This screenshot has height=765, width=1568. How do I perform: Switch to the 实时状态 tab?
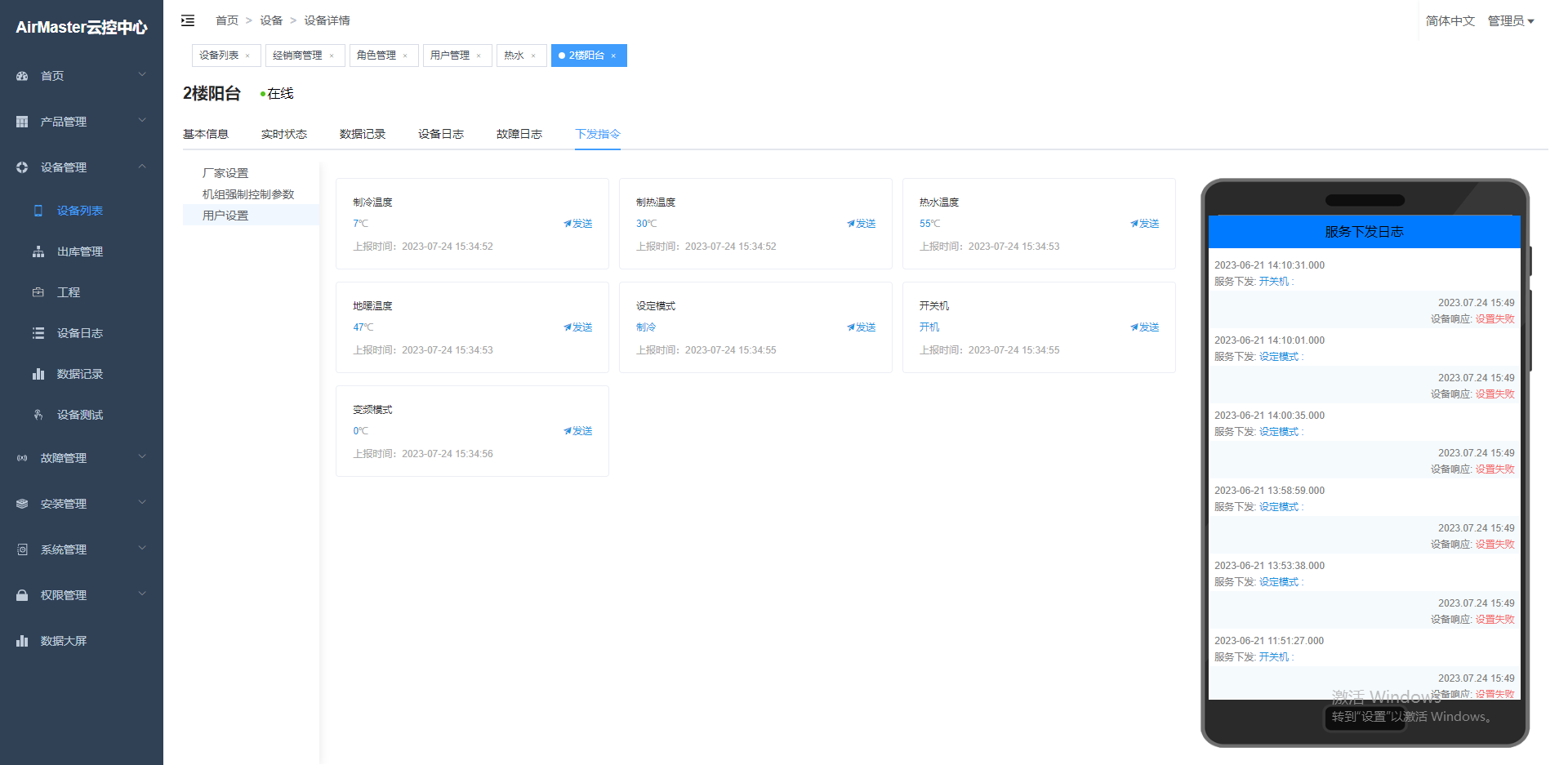tap(284, 134)
